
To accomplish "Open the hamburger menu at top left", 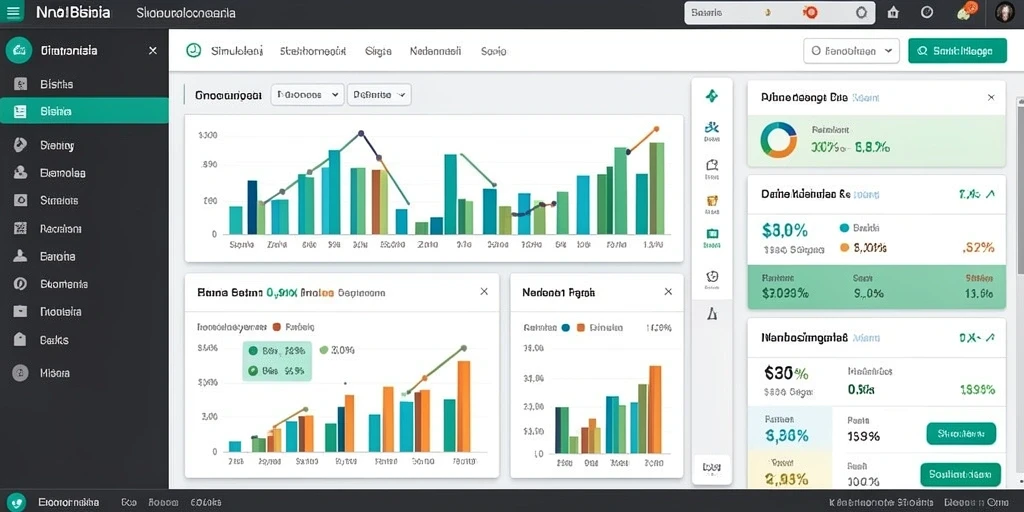I will [12, 12].
